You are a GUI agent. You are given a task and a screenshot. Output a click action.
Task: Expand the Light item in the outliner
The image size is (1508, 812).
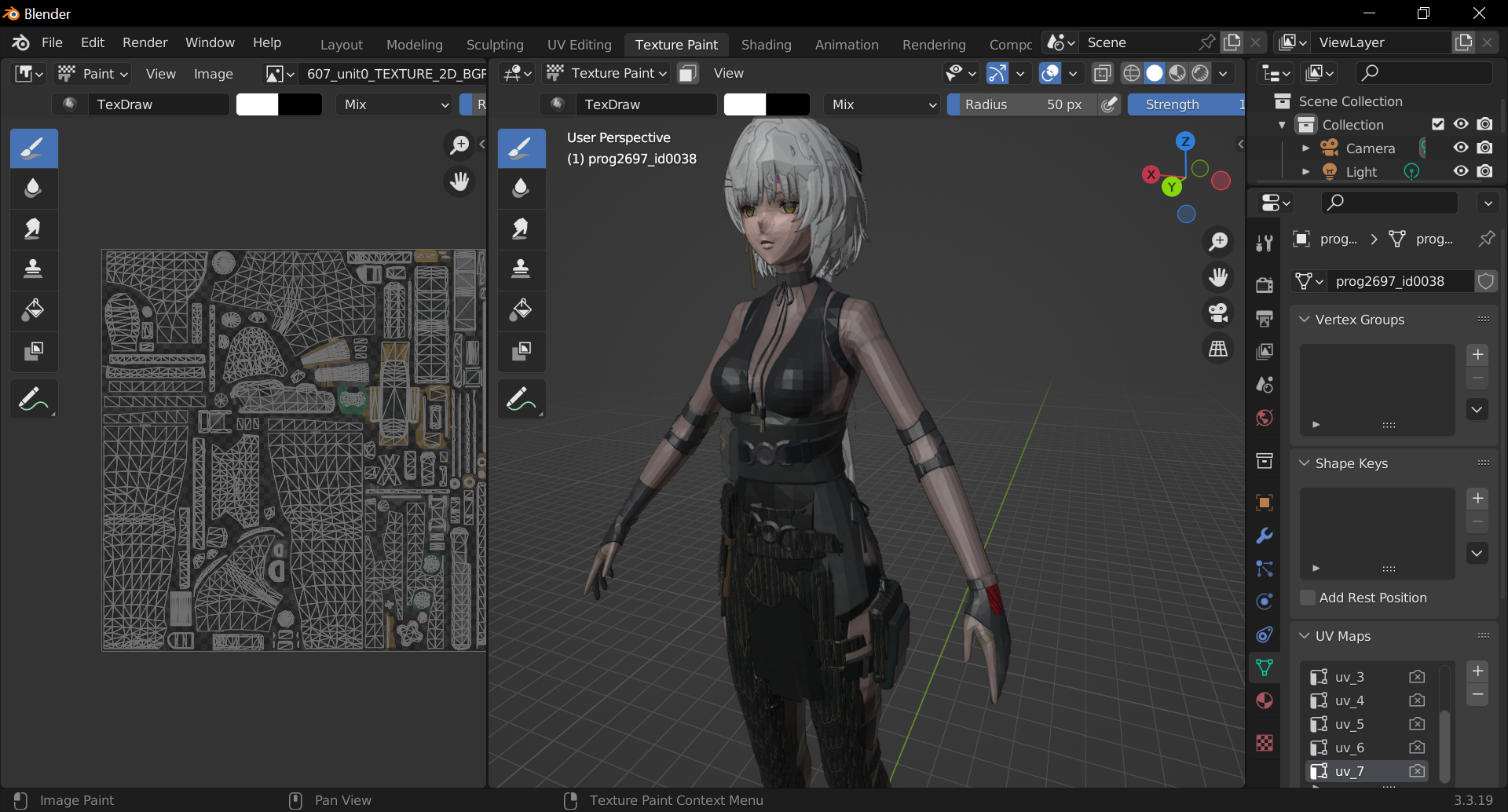[1305, 172]
